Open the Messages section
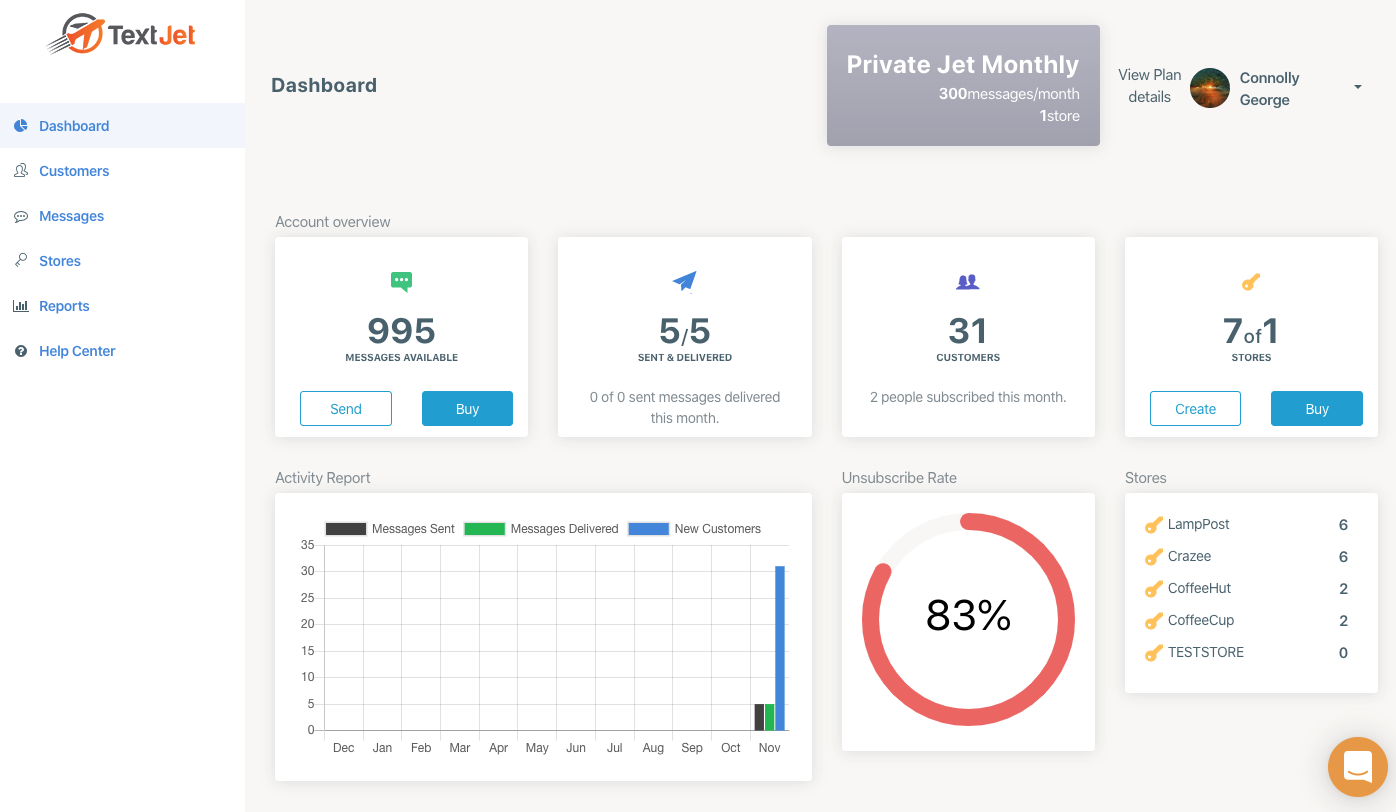Viewport: 1396px width, 812px height. (122, 216)
